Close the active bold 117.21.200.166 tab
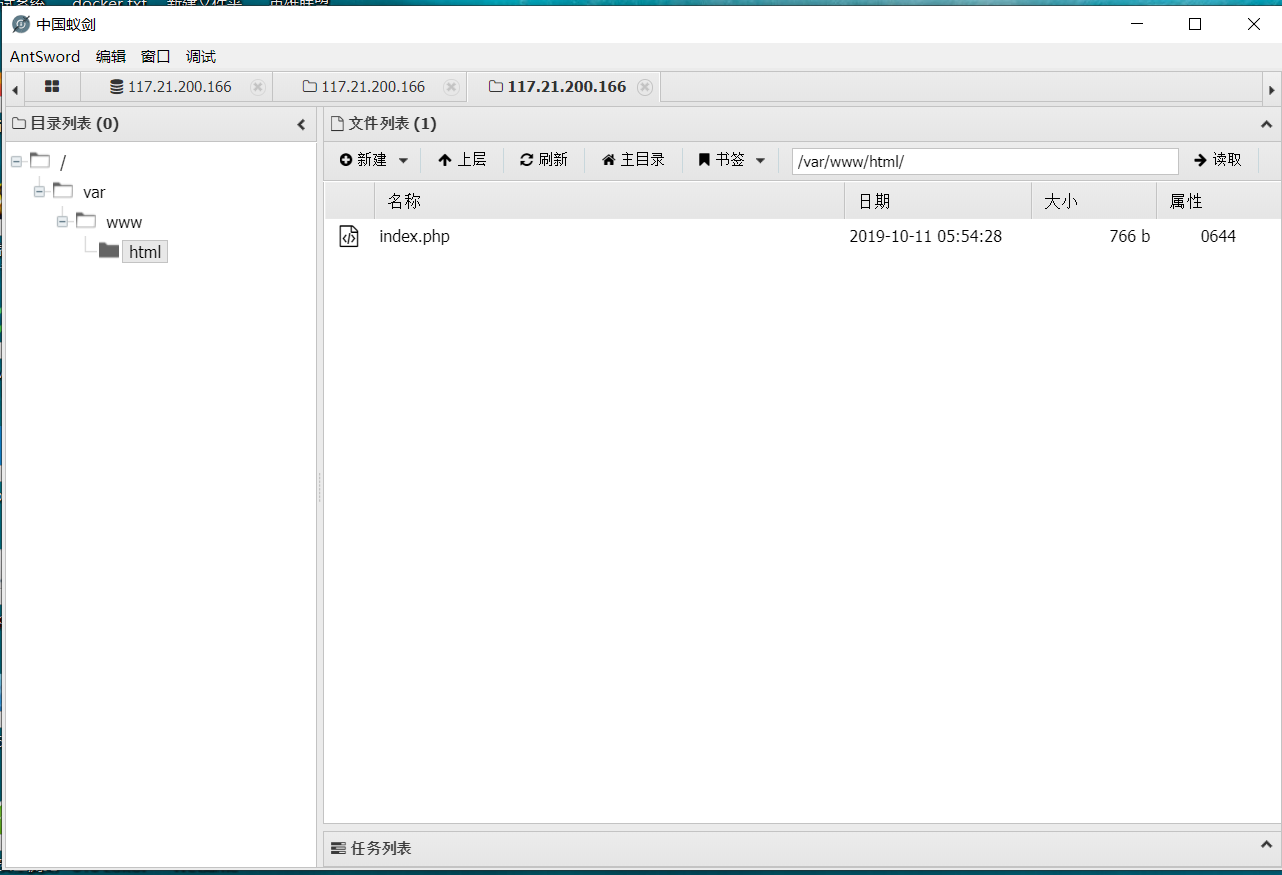This screenshot has height=875, width=1282. [645, 87]
